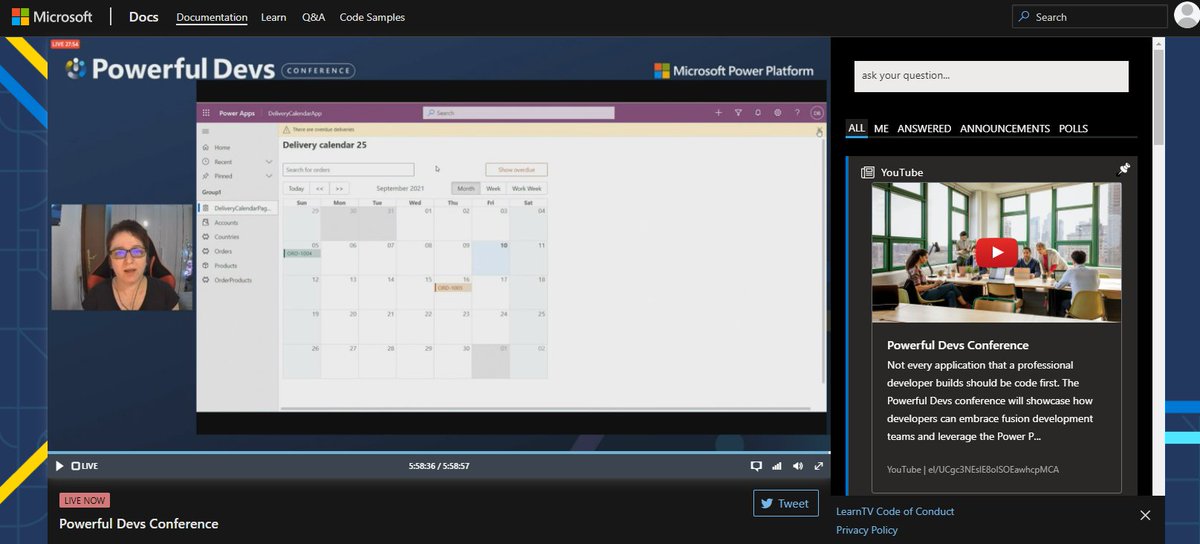1200x544 pixels.
Task: Click the Power Apps waffle launcher icon
Action: pos(206,113)
